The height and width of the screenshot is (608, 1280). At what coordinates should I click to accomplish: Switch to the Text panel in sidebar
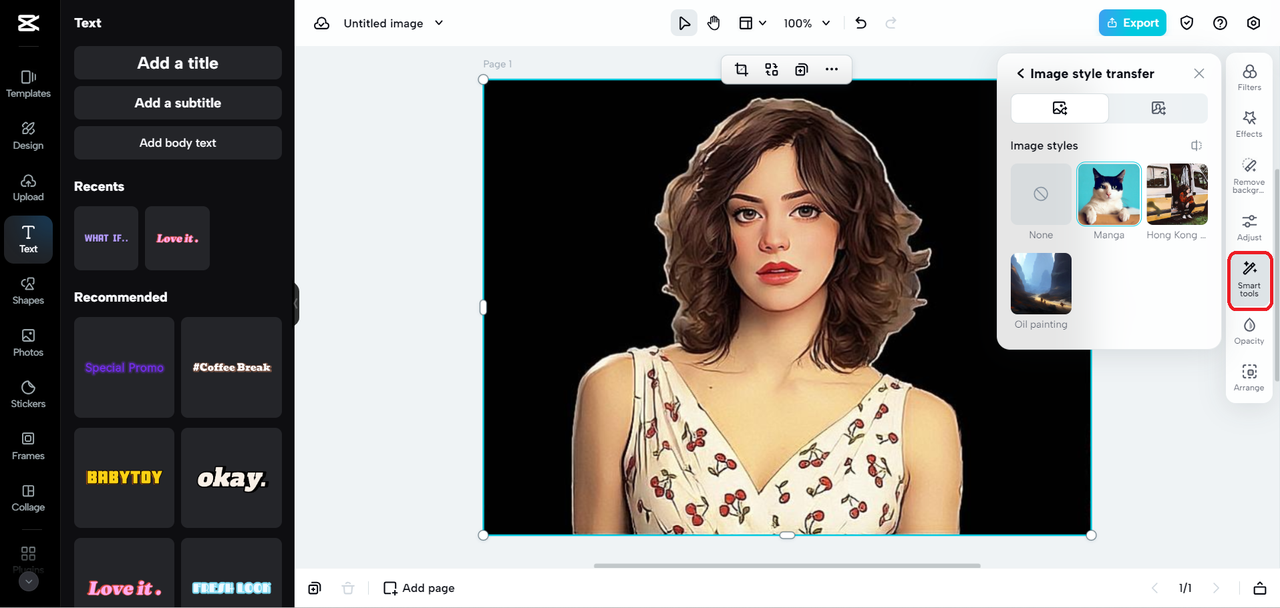point(28,239)
